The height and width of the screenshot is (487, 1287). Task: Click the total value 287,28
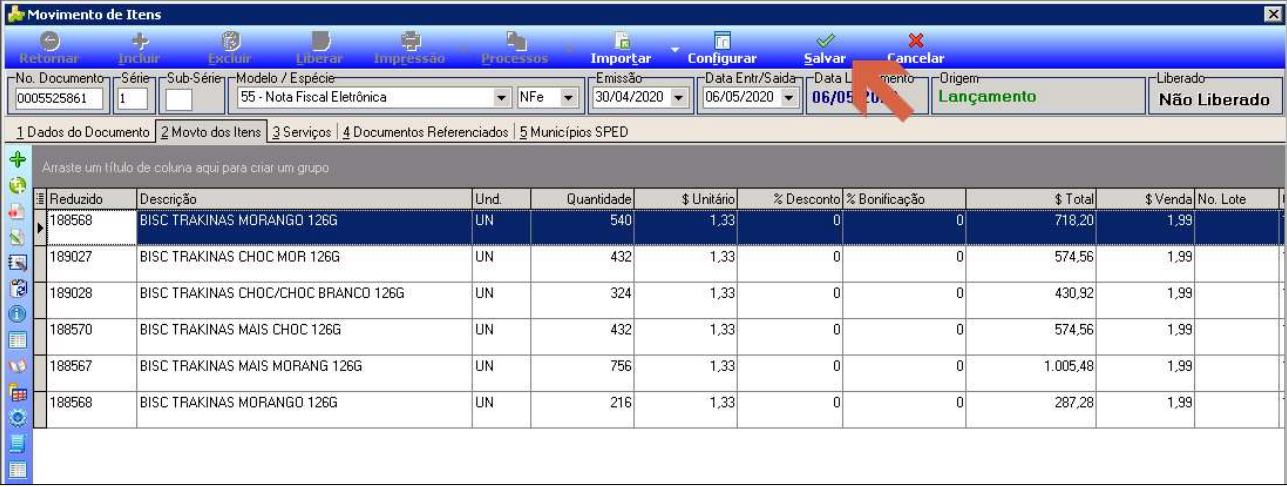[x=1075, y=403]
